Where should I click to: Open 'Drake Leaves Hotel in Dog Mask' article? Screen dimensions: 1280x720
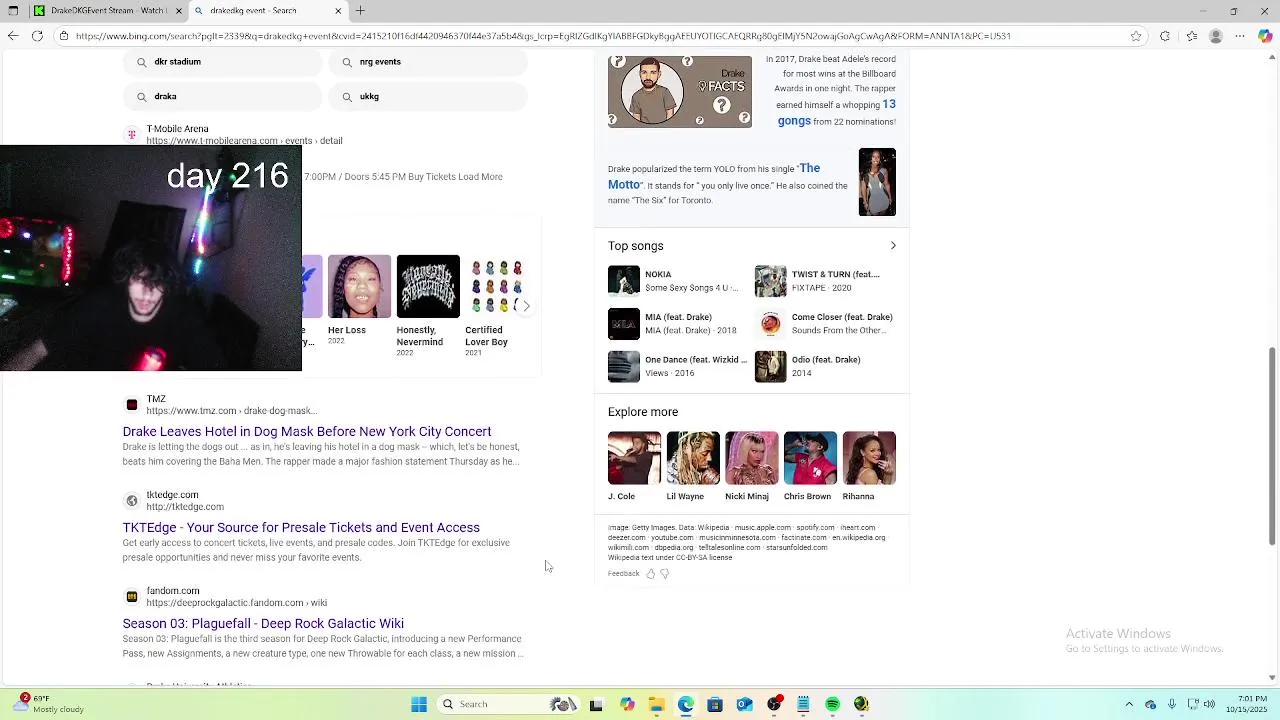pos(307,432)
